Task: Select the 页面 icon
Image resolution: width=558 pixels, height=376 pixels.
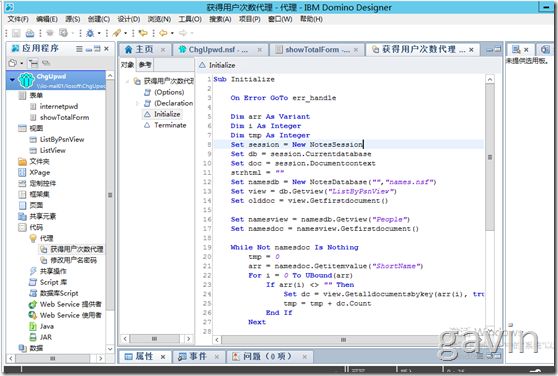Action: pos(22,205)
